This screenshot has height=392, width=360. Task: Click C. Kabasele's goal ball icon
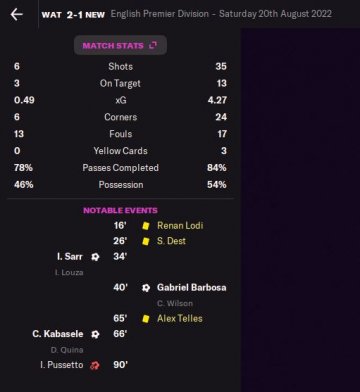pyautogui.click(x=95, y=334)
